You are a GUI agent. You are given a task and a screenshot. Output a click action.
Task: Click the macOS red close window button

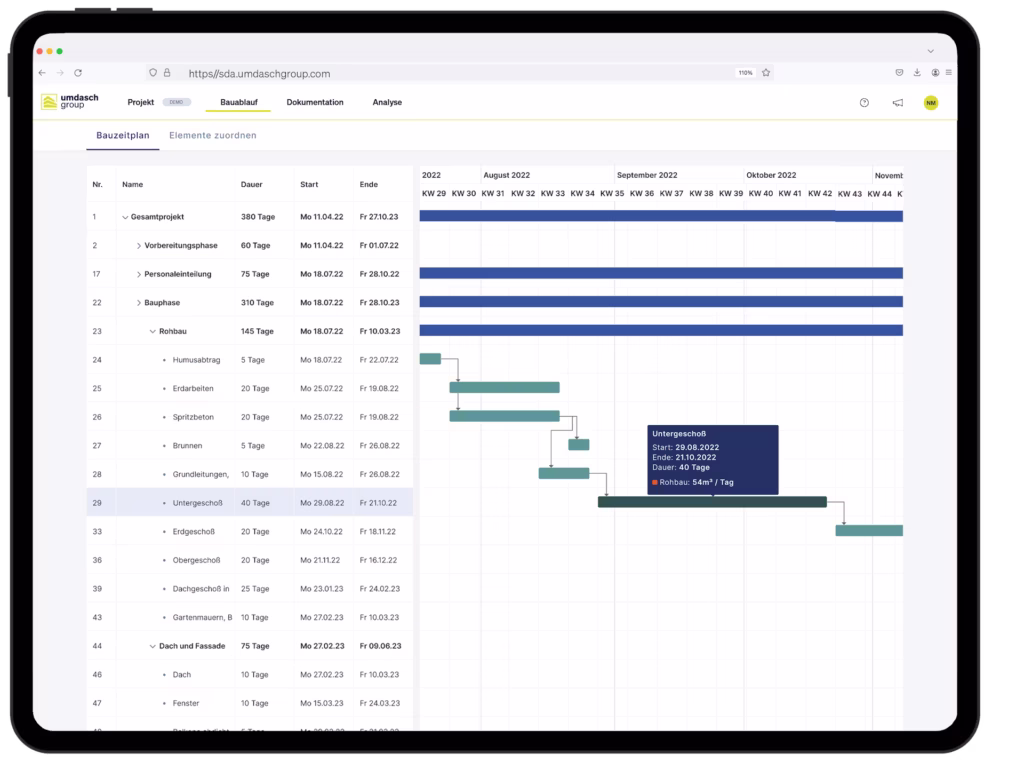coord(40,51)
